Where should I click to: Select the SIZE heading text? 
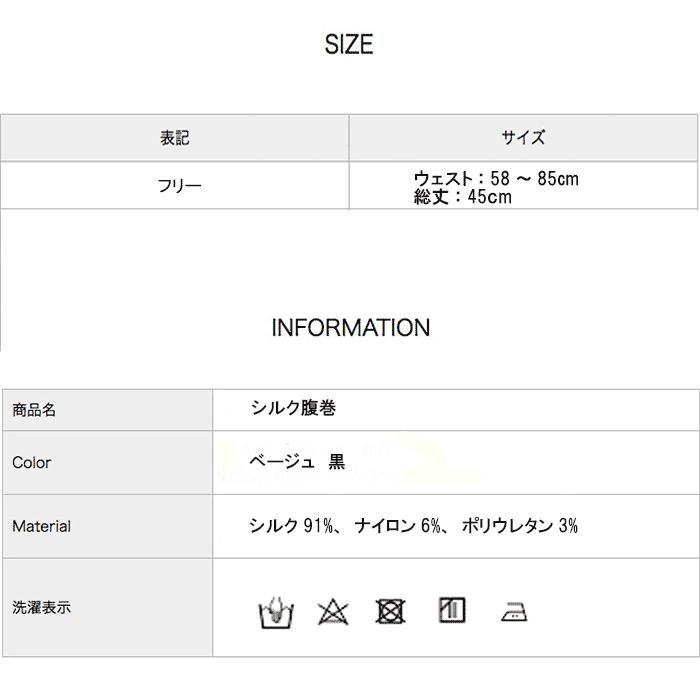349,45
